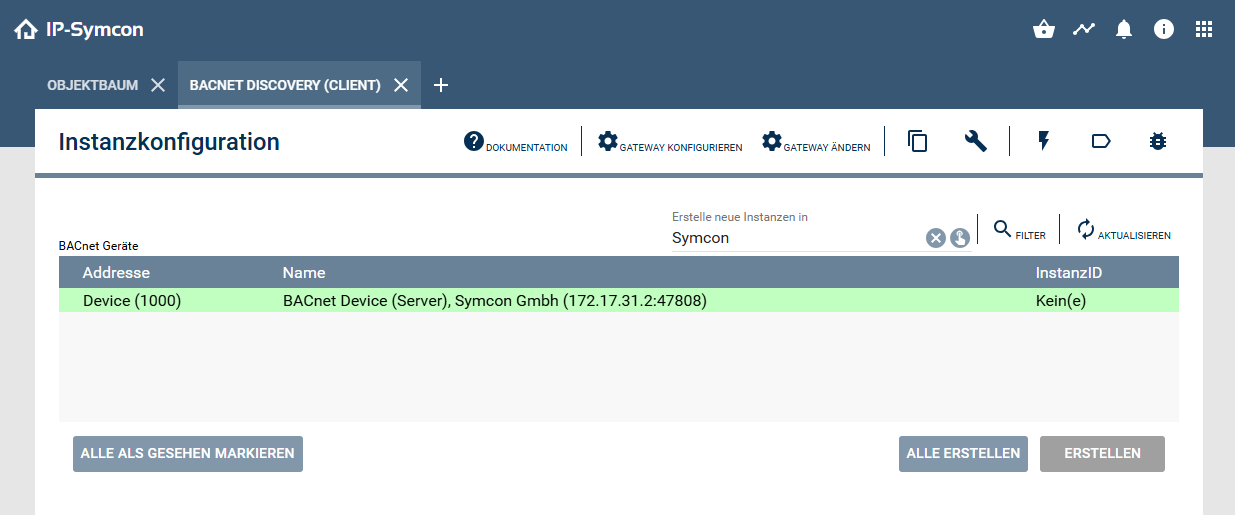Click the Alle erstellen button
Image resolution: width=1235 pixels, height=515 pixels.
pyautogui.click(x=963, y=453)
